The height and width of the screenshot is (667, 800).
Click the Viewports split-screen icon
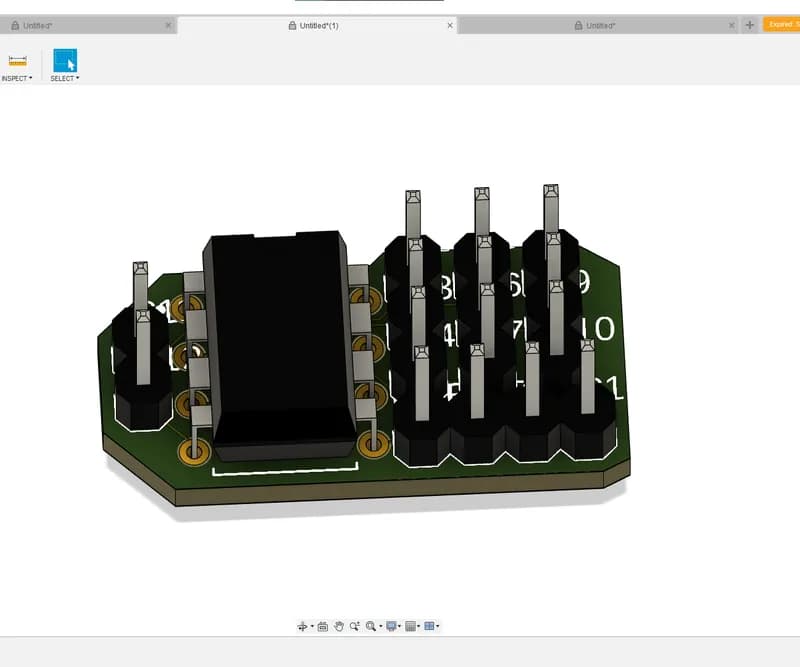tap(430, 626)
